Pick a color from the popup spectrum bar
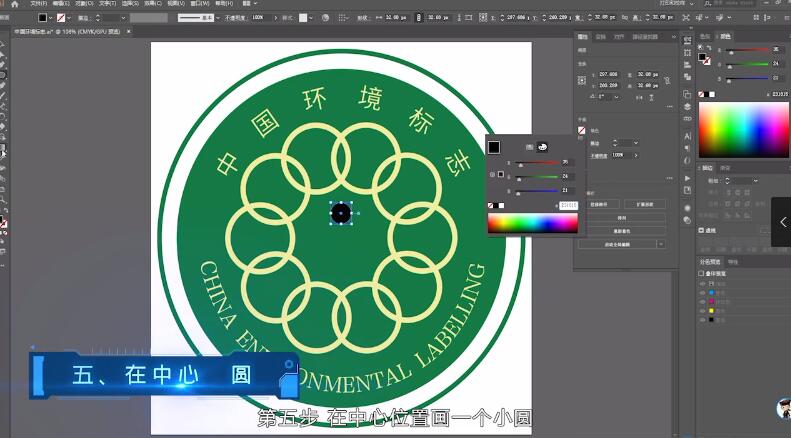Image resolution: width=791 pixels, height=438 pixels. 533,223
